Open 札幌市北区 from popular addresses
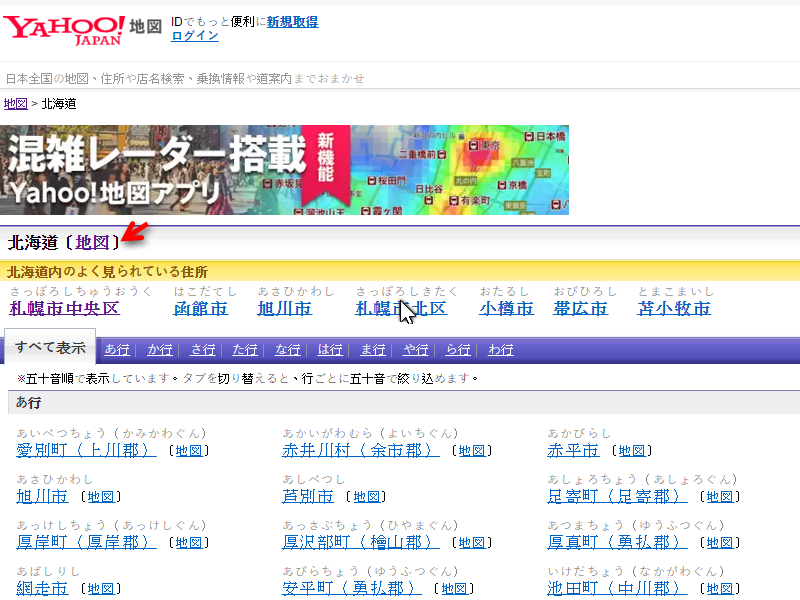800x600 pixels. point(402,308)
